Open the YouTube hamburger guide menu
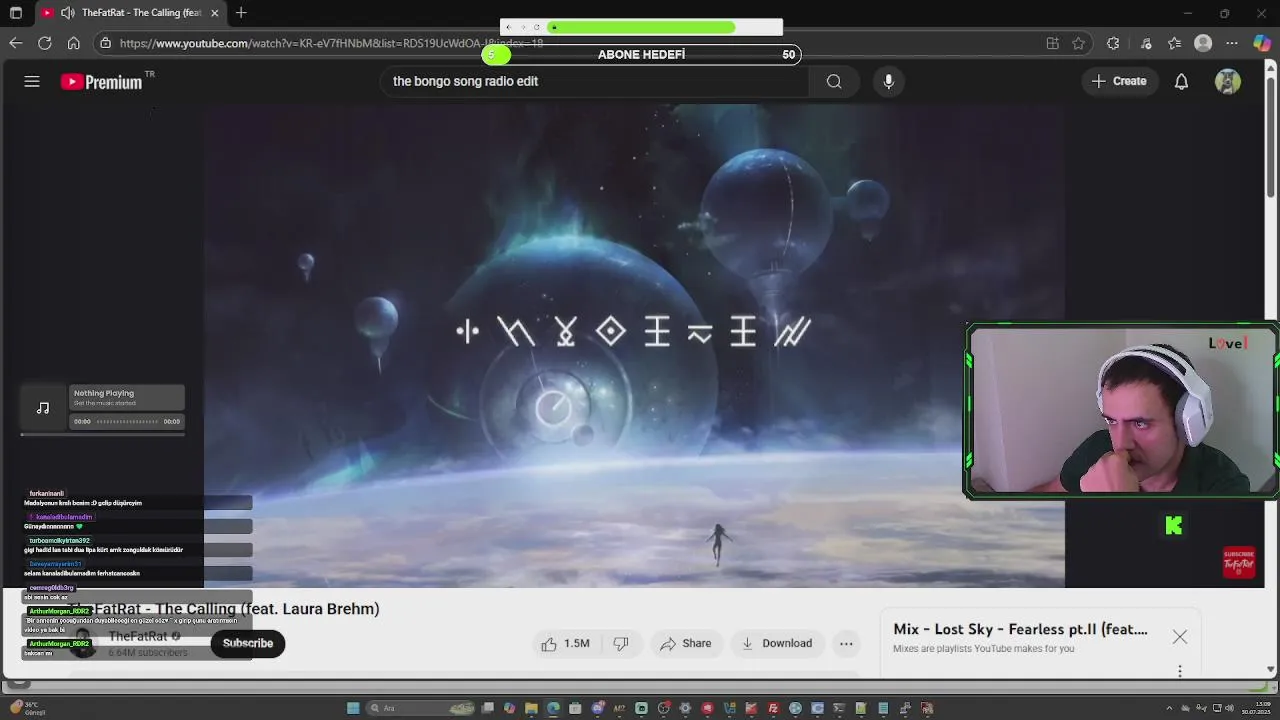1280x720 pixels. (x=32, y=82)
